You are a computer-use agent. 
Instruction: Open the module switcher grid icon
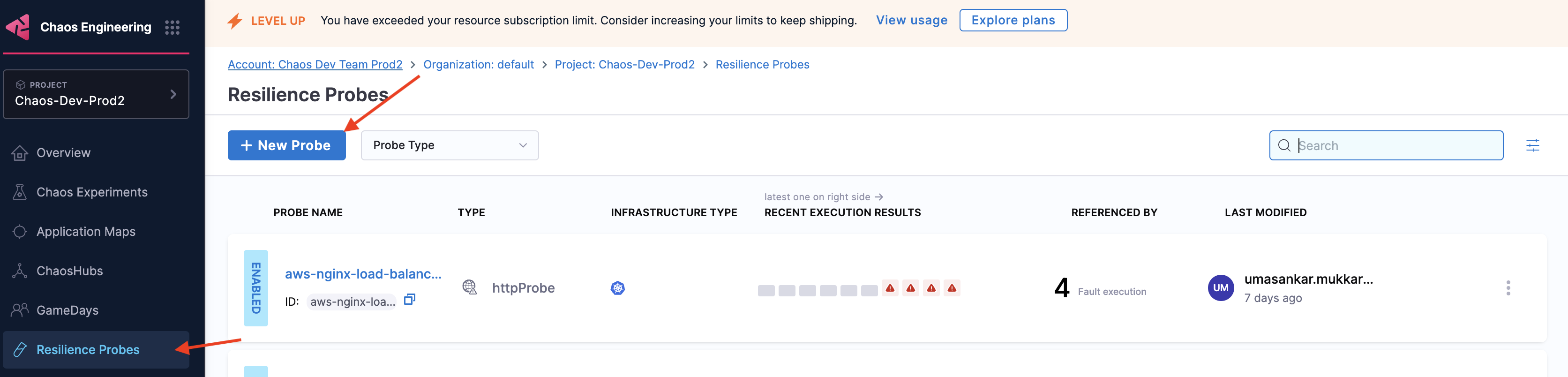(x=172, y=27)
